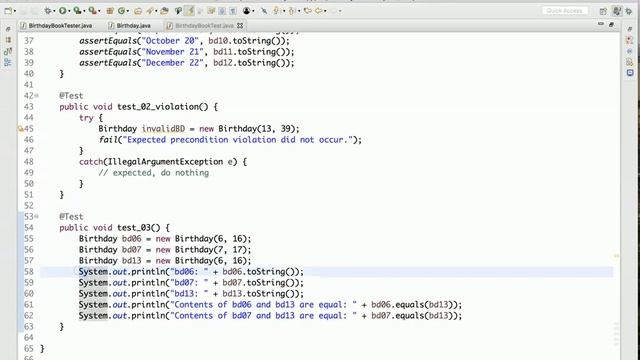Open the right sidebar third view icon

(630, 51)
